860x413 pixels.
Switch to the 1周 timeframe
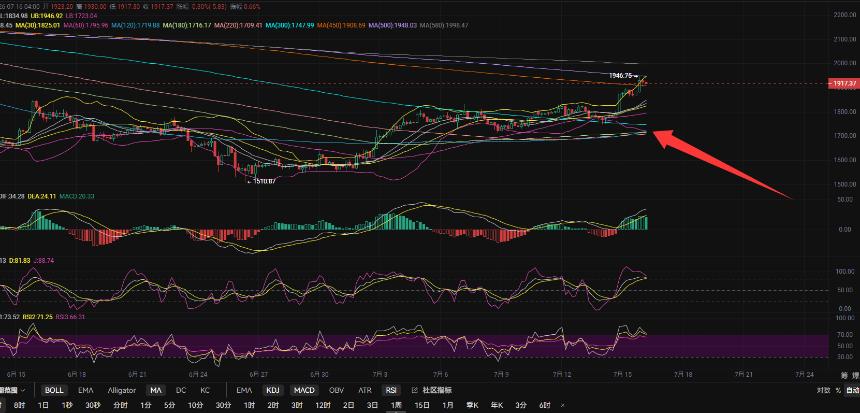pos(397,405)
